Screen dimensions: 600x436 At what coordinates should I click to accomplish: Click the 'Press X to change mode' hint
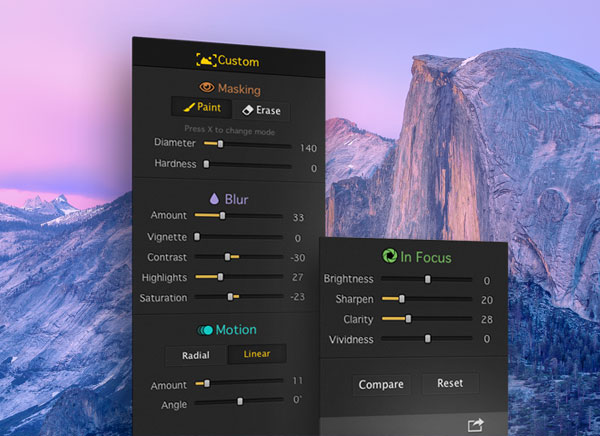click(229, 130)
